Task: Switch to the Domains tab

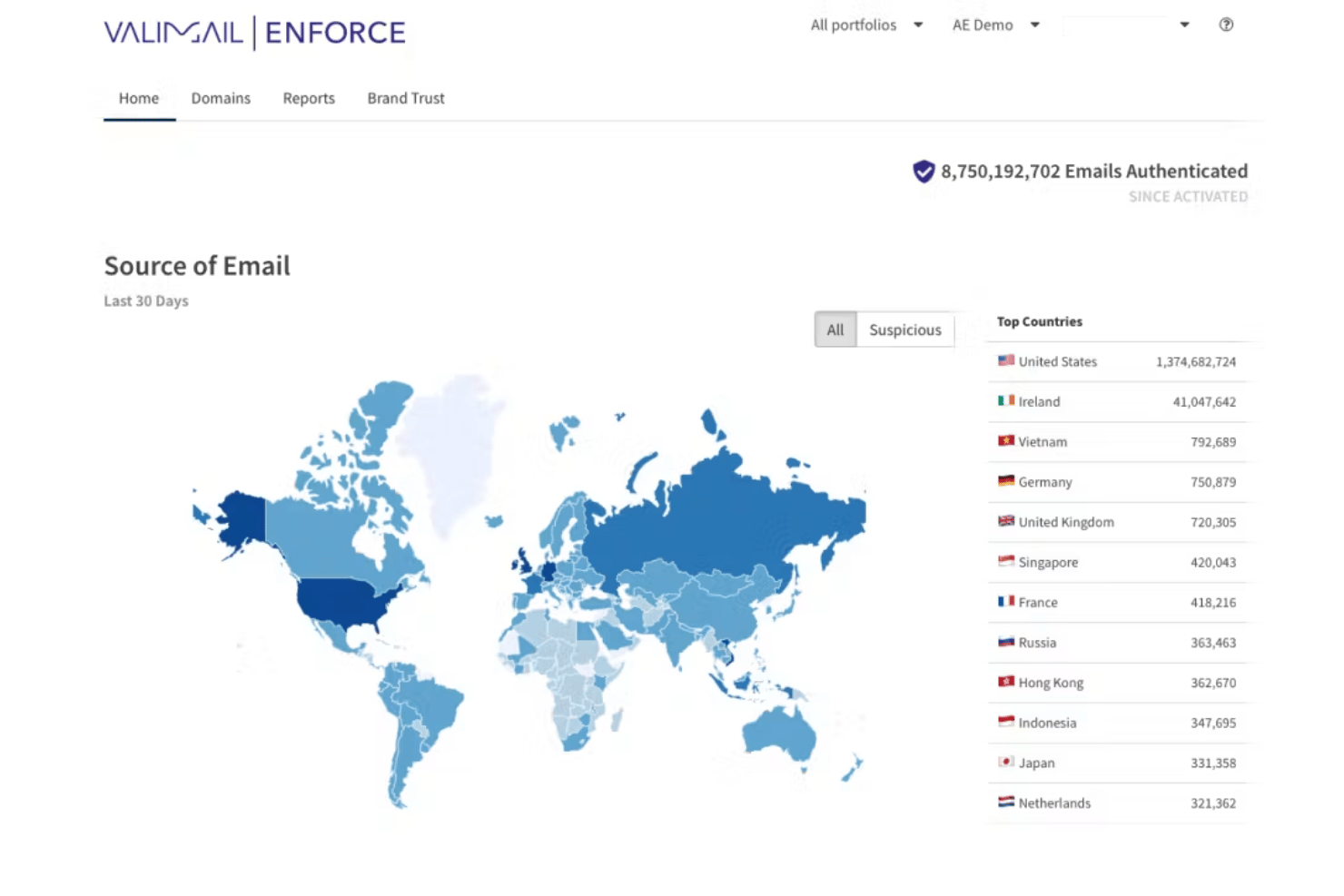Action: [x=221, y=98]
